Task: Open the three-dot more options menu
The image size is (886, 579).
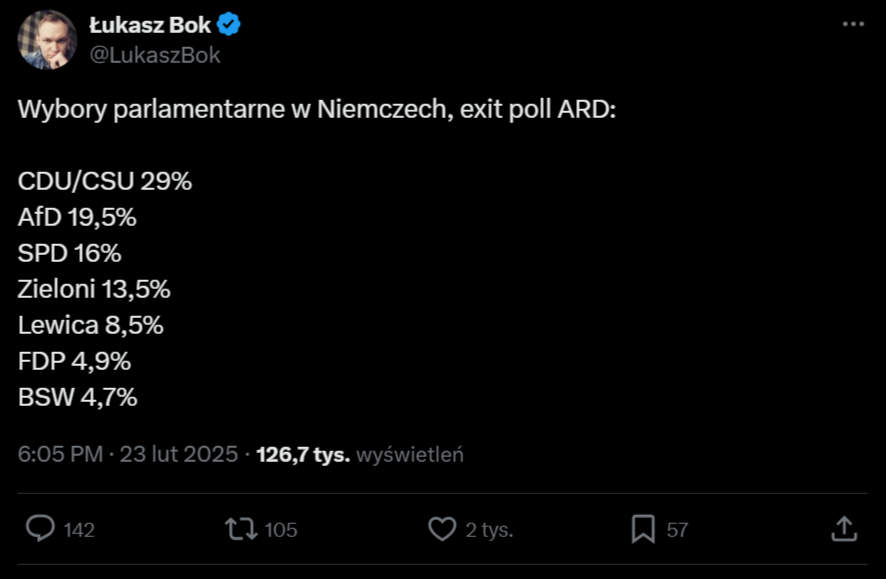Action: click(x=852, y=24)
